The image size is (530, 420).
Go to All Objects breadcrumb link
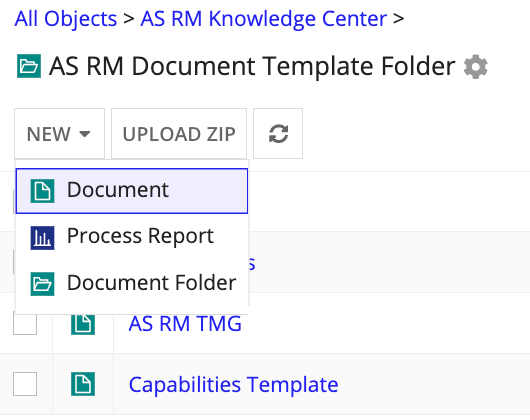tap(66, 19)
